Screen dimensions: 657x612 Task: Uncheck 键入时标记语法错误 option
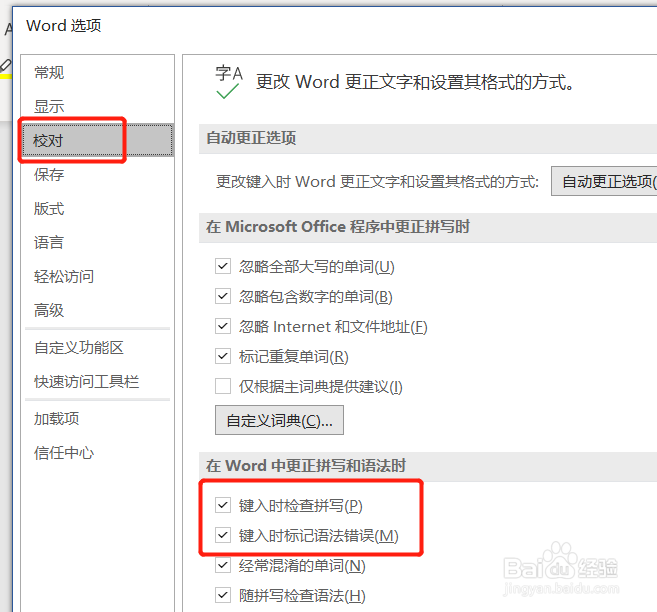(222, 535)
